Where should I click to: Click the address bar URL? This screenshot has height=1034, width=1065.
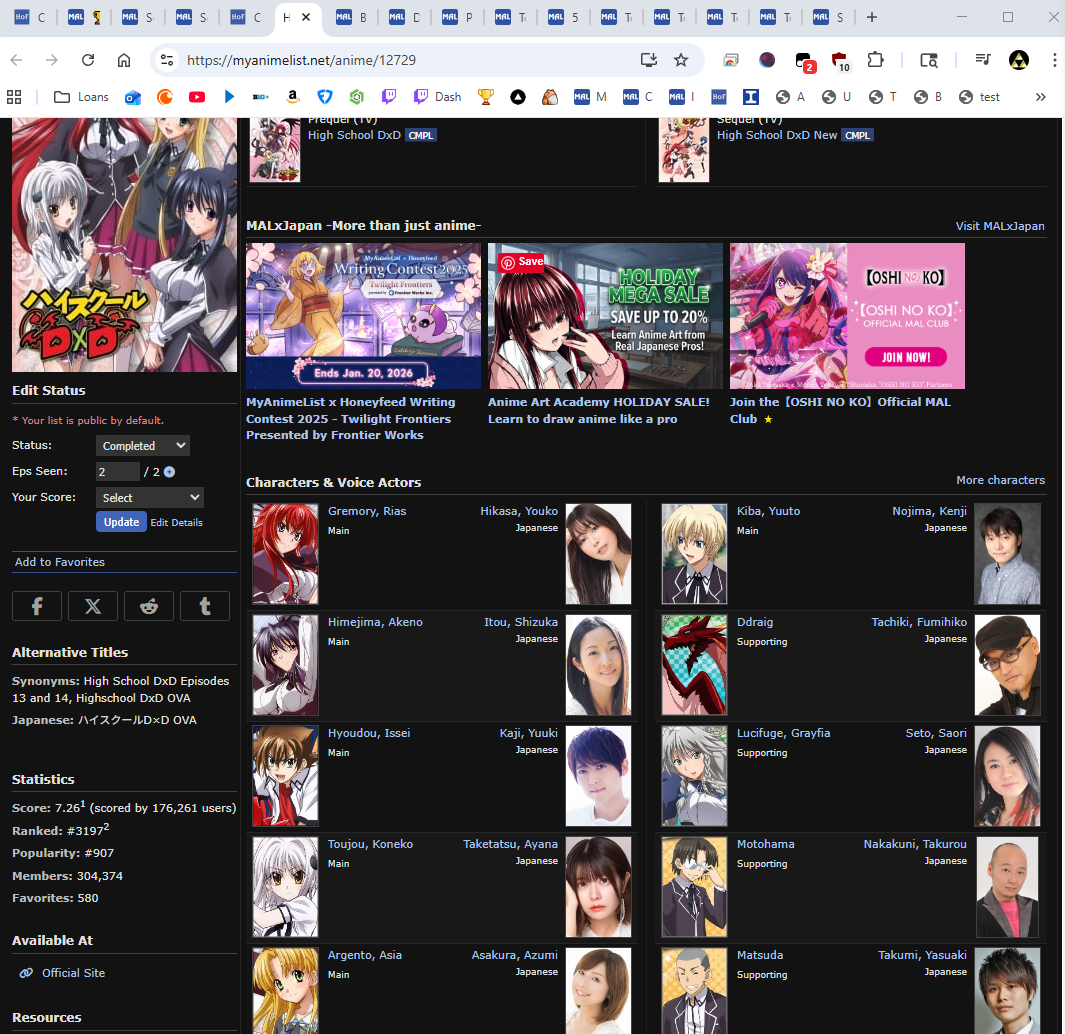[302, 60]
